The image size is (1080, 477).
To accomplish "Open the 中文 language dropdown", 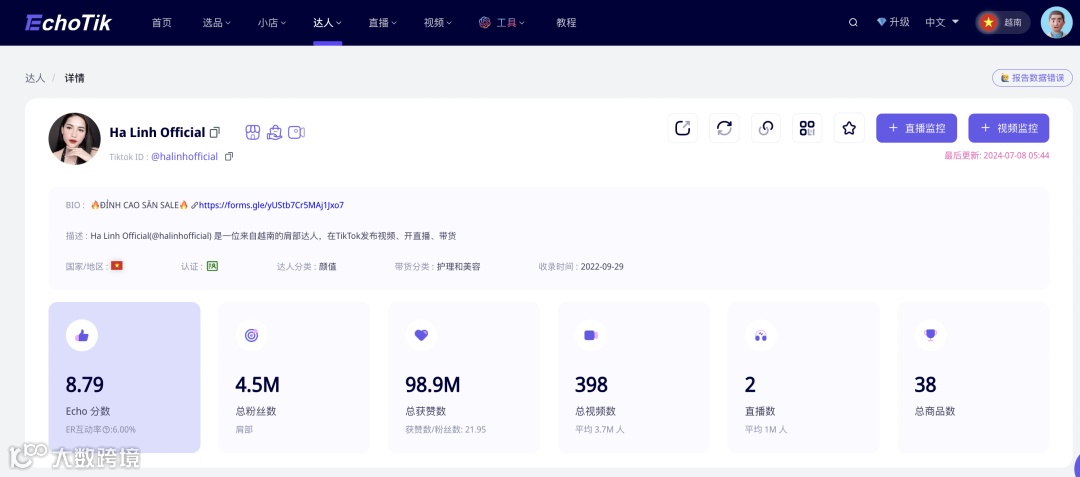I will tap(942, 22).
